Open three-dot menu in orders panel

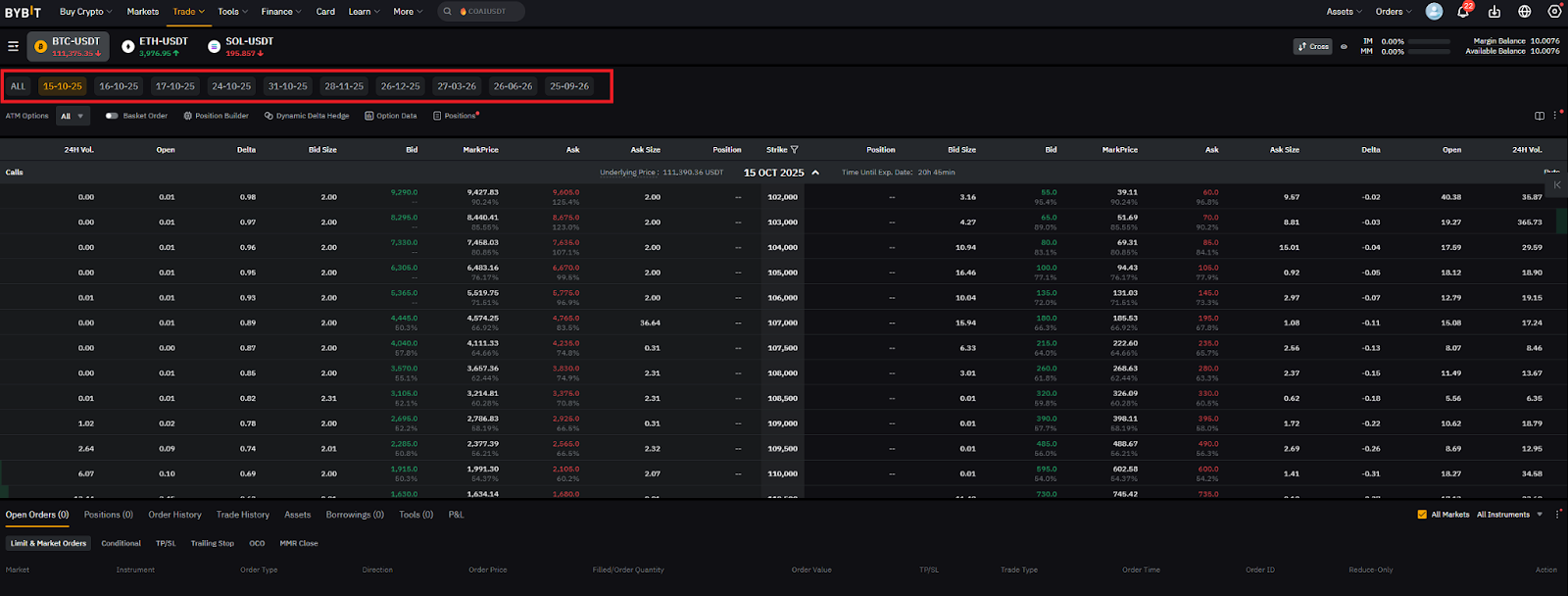(1557, 514)
